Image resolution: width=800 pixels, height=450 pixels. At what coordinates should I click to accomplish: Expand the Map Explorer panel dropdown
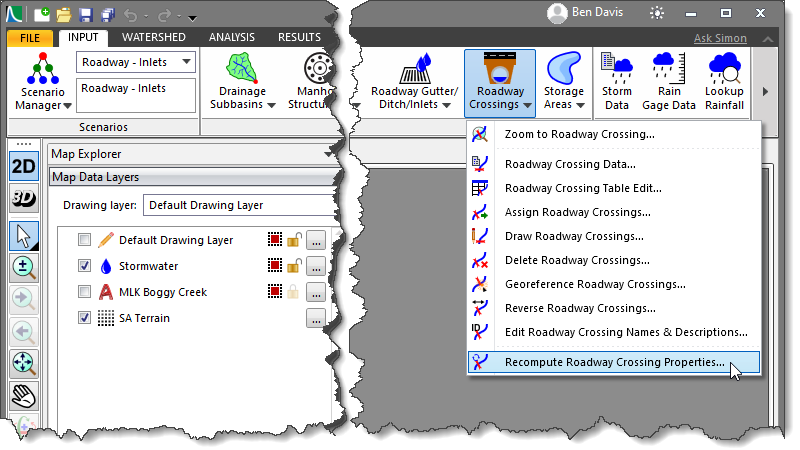click(x=328, y=154)
